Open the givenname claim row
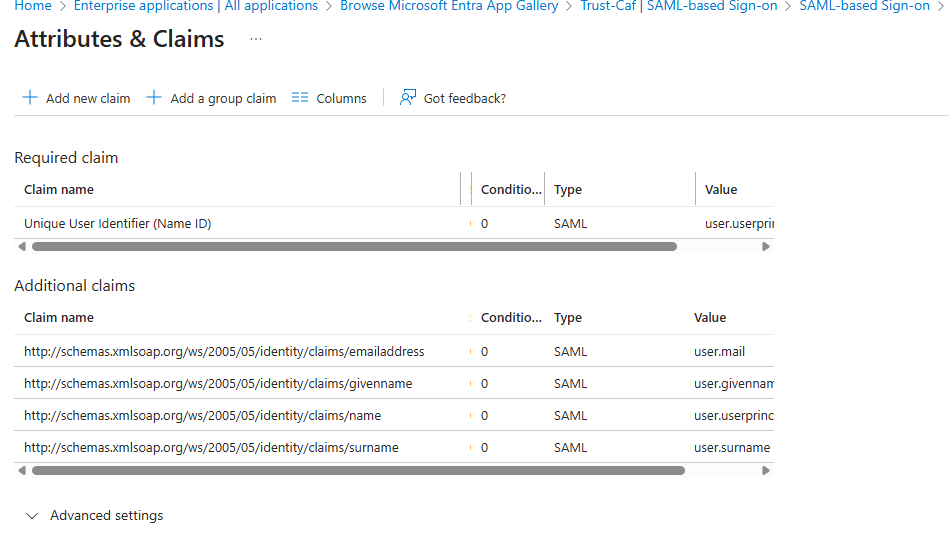This screenshot has width=949, height=534. (394, 383)
